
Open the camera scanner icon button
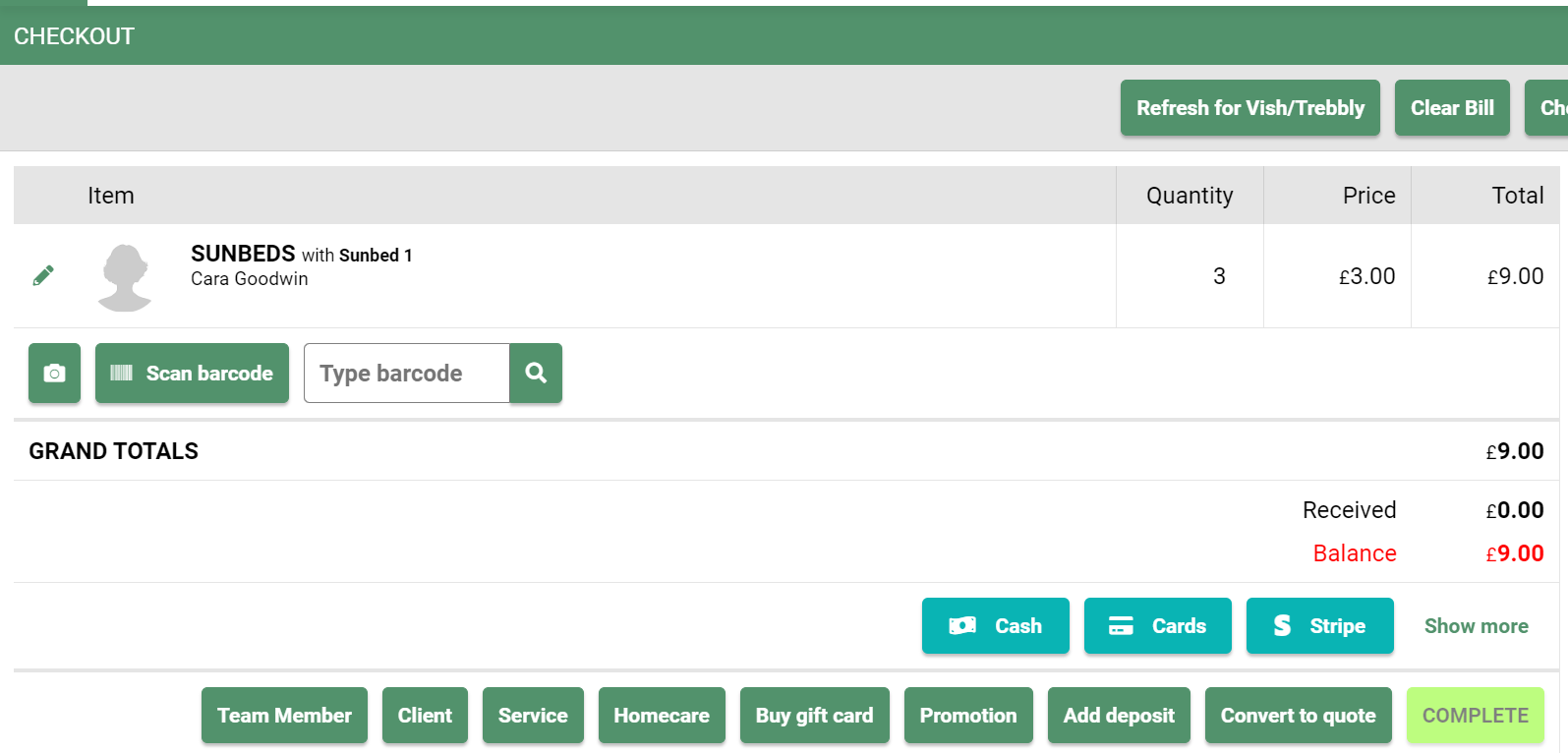coord(54,374)
